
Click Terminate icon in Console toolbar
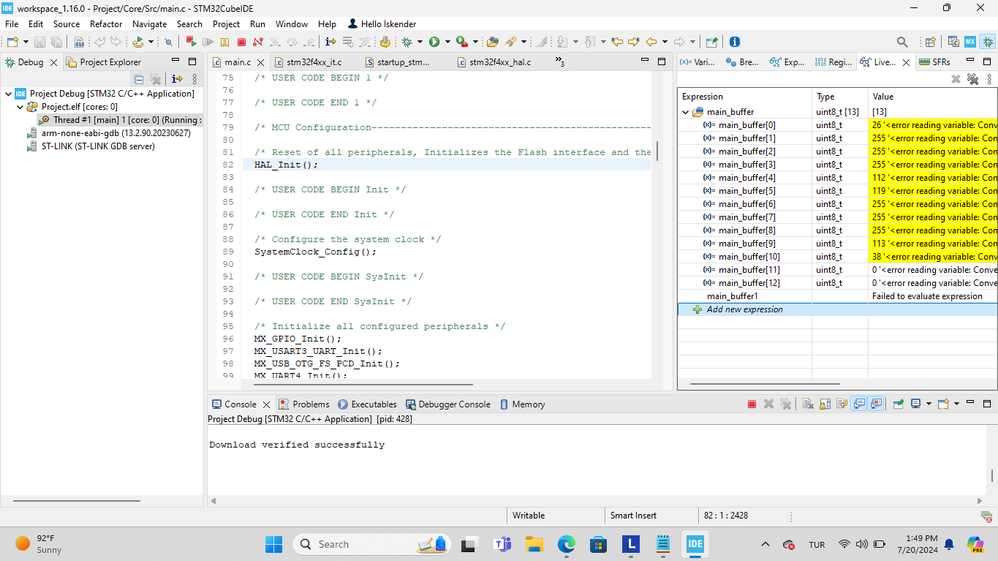pyautogui.click(x=752, y=404)
